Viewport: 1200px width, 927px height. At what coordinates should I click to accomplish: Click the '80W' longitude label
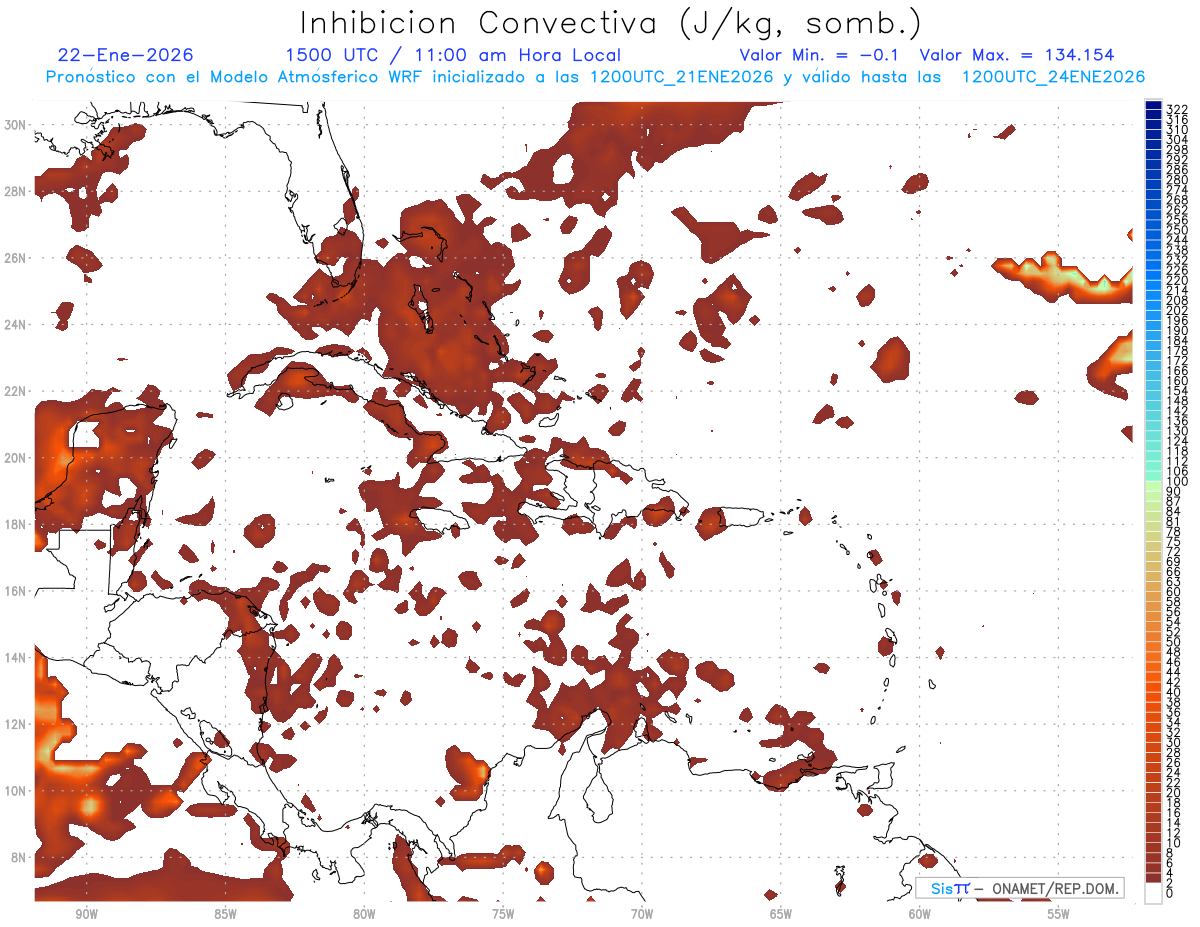364,914
